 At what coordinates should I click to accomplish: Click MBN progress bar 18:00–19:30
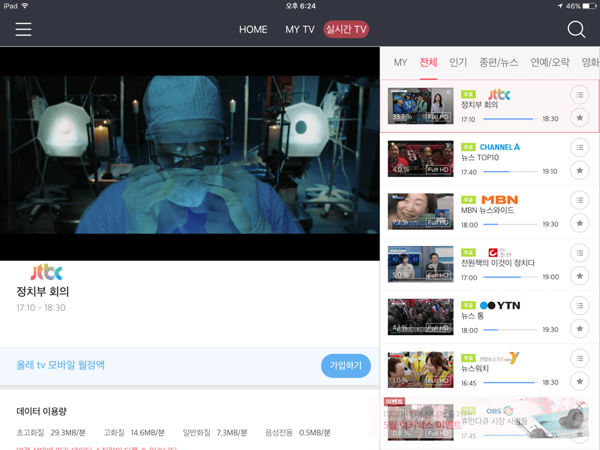pyautogui.click(x=510, y=225)
